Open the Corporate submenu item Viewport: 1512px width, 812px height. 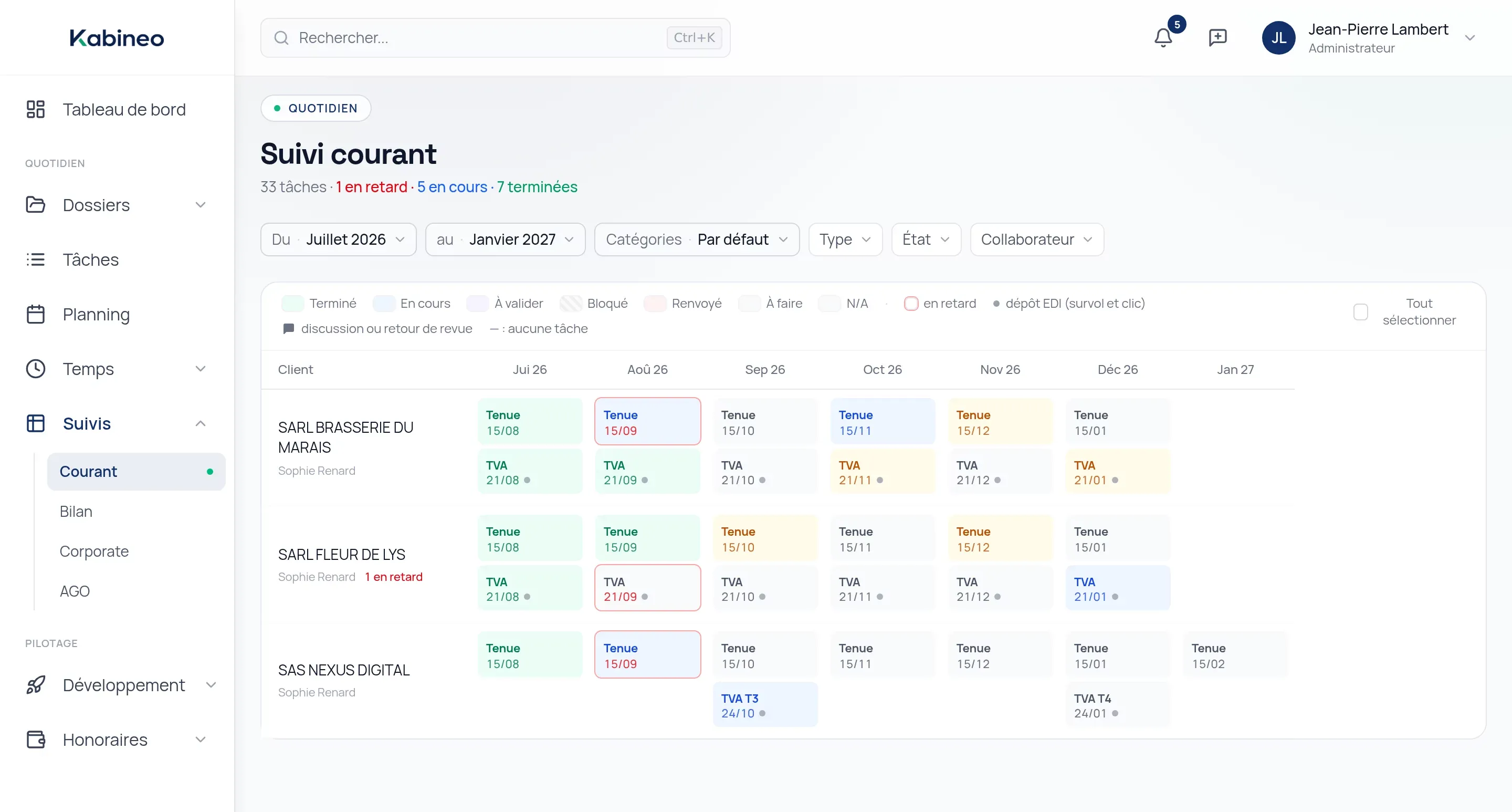94,551
